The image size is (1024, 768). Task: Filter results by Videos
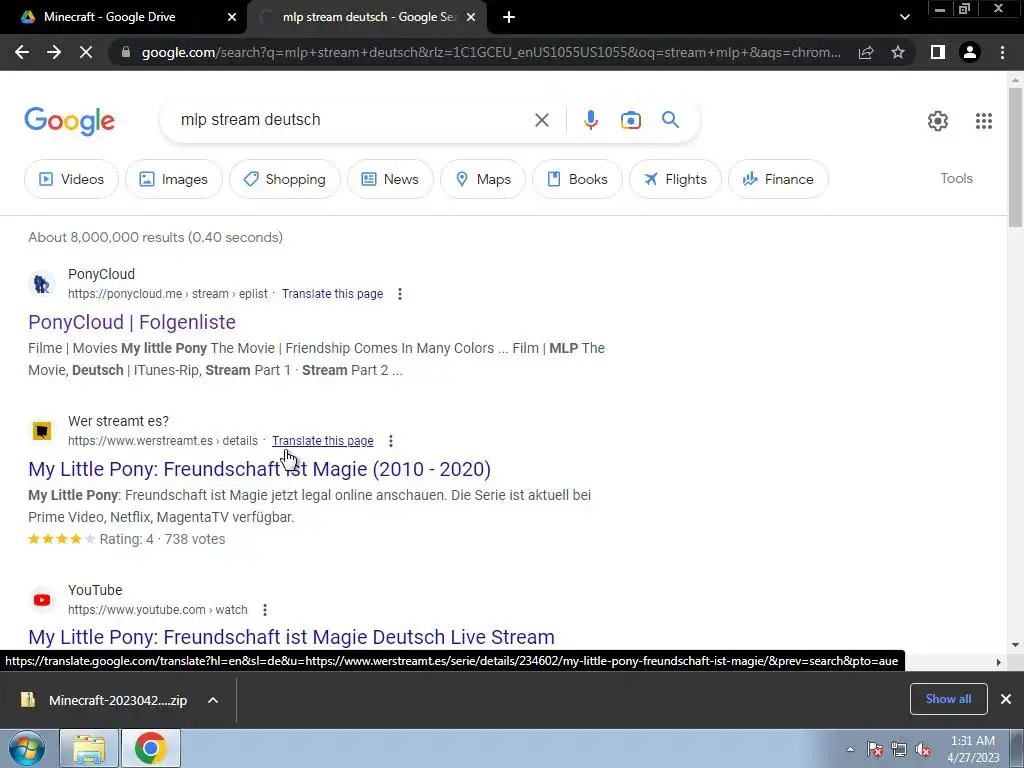[72, 179]
